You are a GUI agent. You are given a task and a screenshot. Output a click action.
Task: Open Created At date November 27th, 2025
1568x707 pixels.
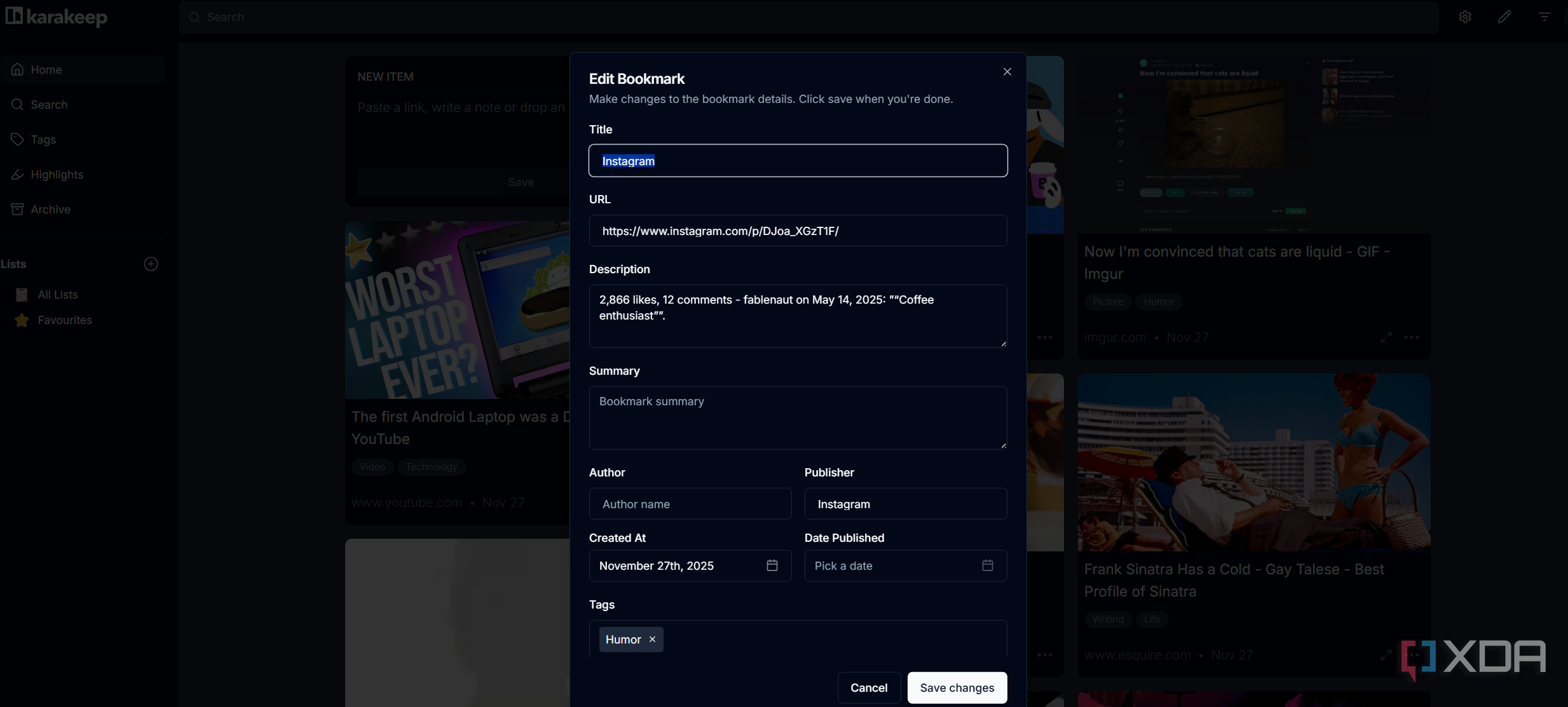pos(690,565)
